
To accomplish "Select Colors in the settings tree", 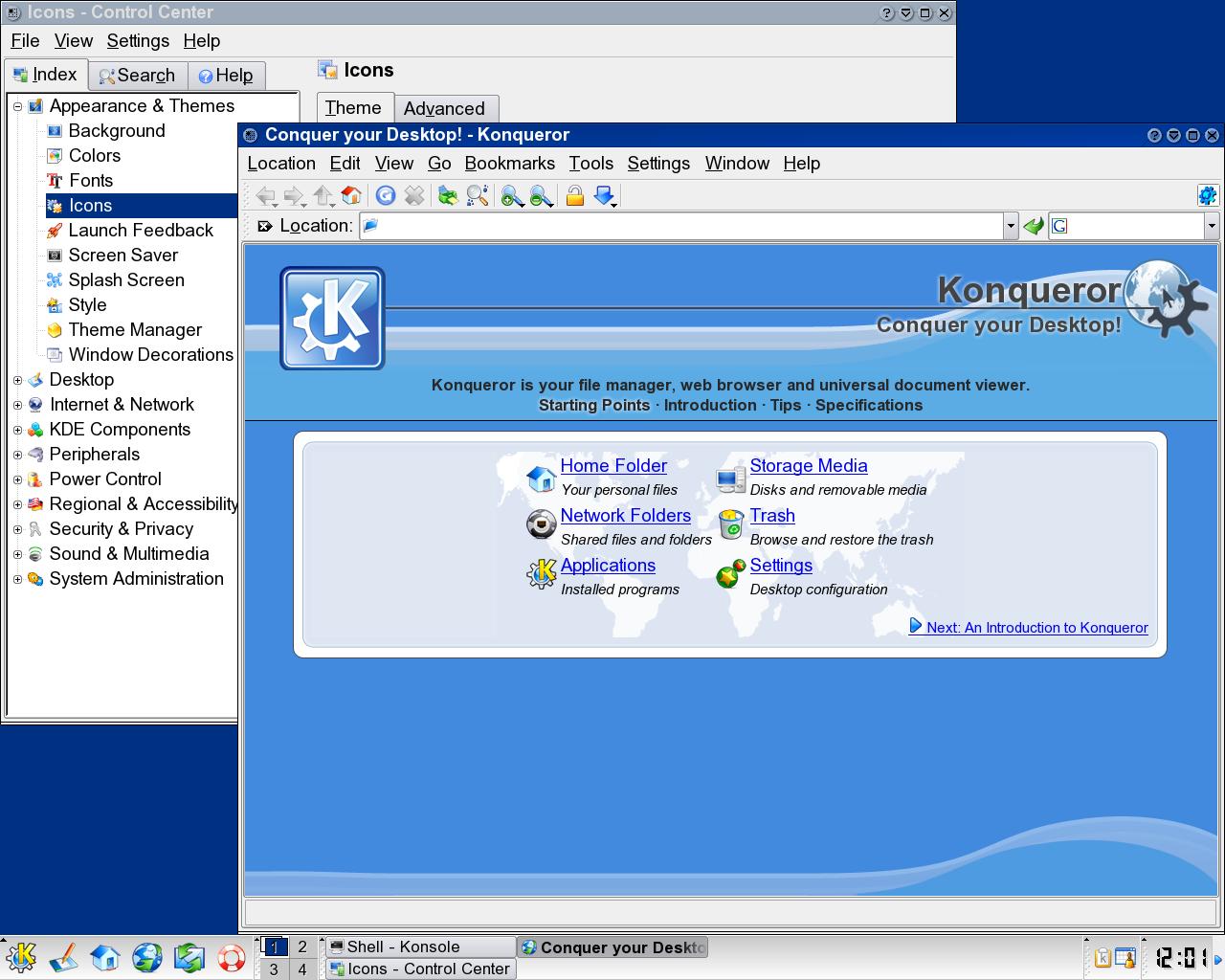I will click(x=95, y=156).
